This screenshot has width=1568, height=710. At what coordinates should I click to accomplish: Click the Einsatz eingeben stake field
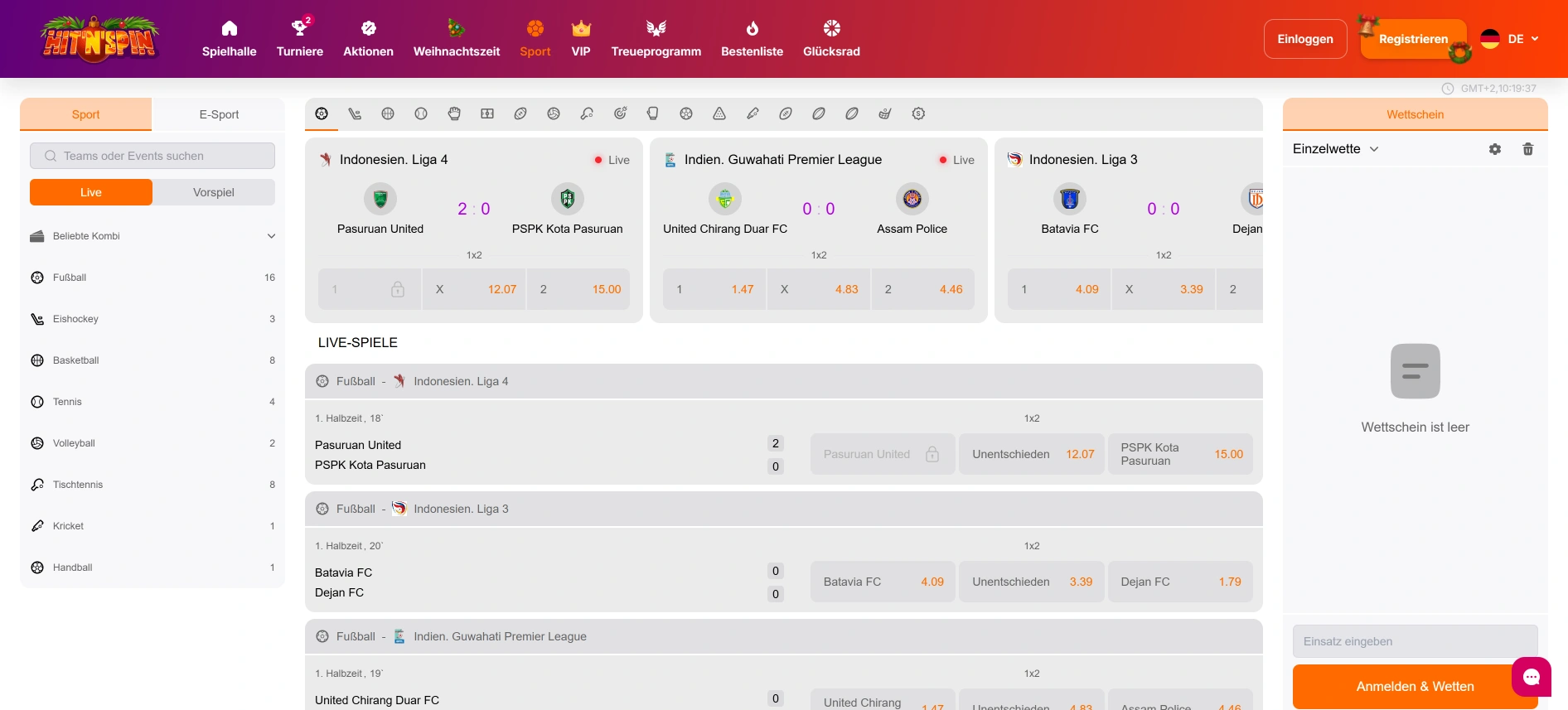[x=1415, y=641]
